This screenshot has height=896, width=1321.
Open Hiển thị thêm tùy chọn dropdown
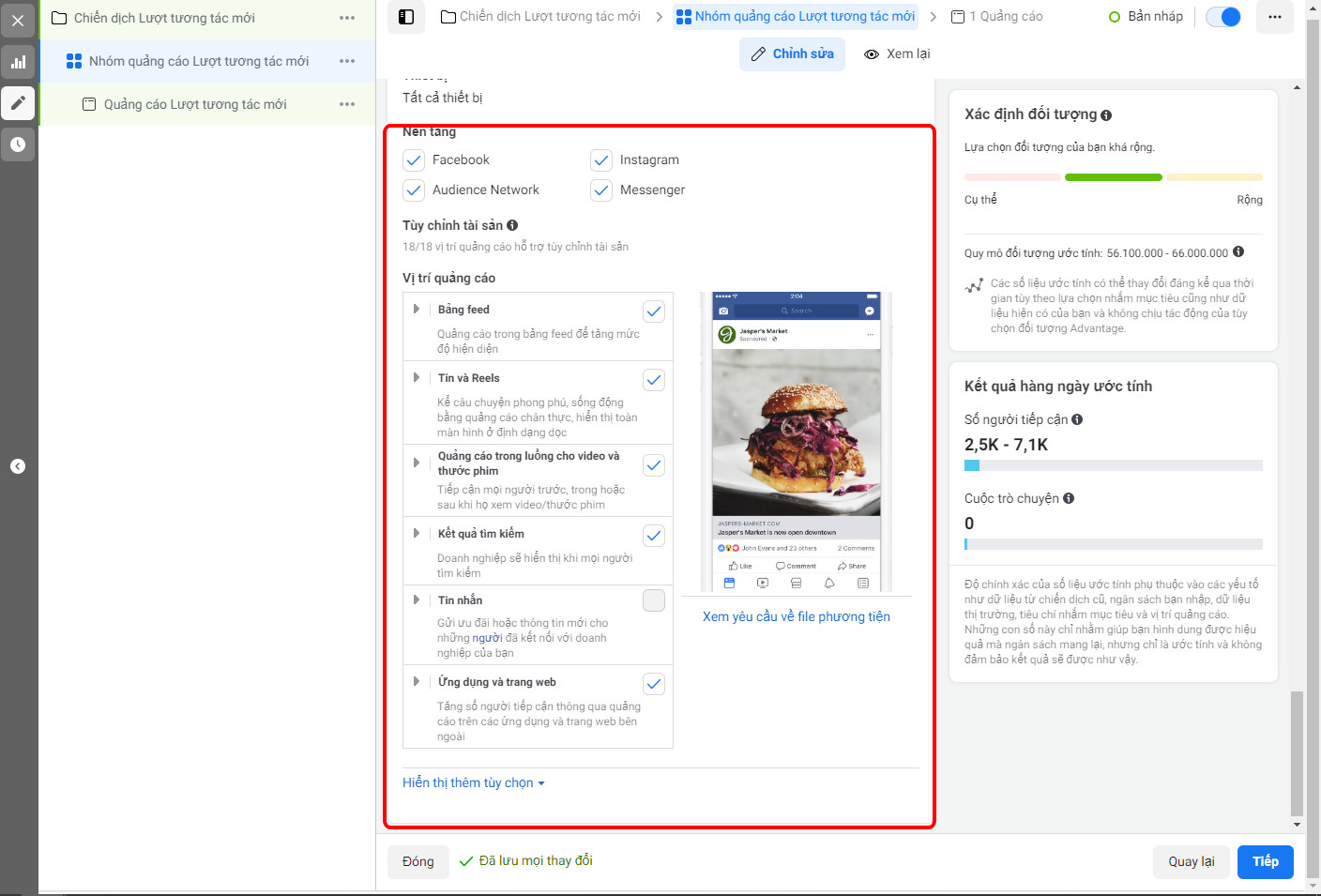pyautogui.click(x=474, y=782)
